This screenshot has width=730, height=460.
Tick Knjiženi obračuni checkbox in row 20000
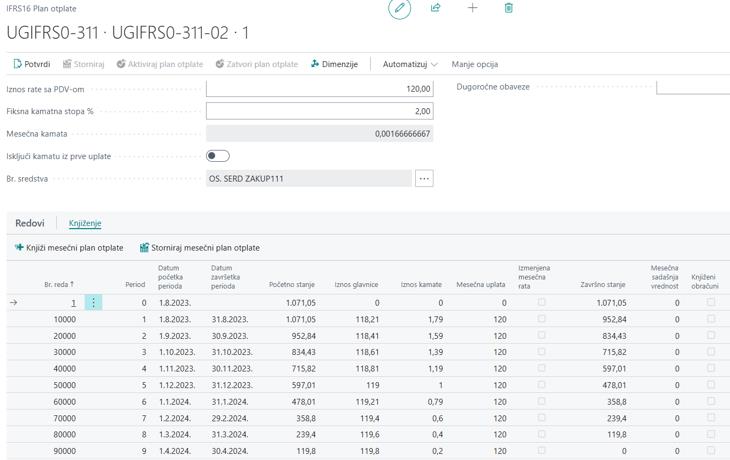(x=710, y=335)
